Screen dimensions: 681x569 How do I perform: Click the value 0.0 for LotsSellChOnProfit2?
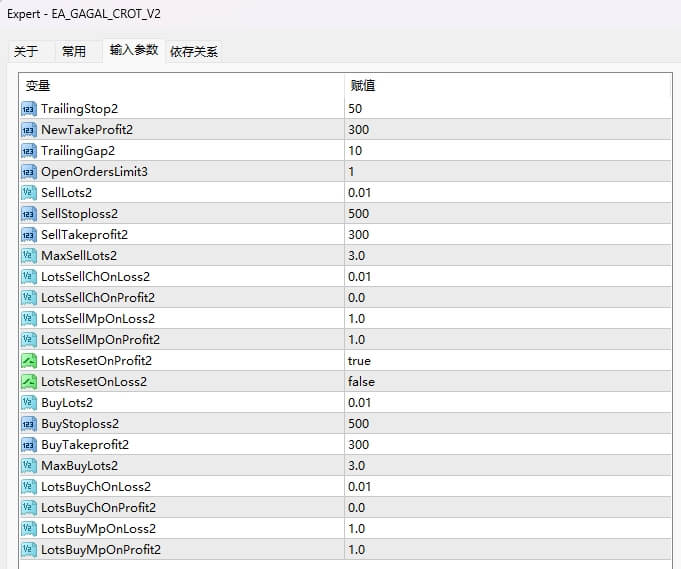(x=356, y=298)
